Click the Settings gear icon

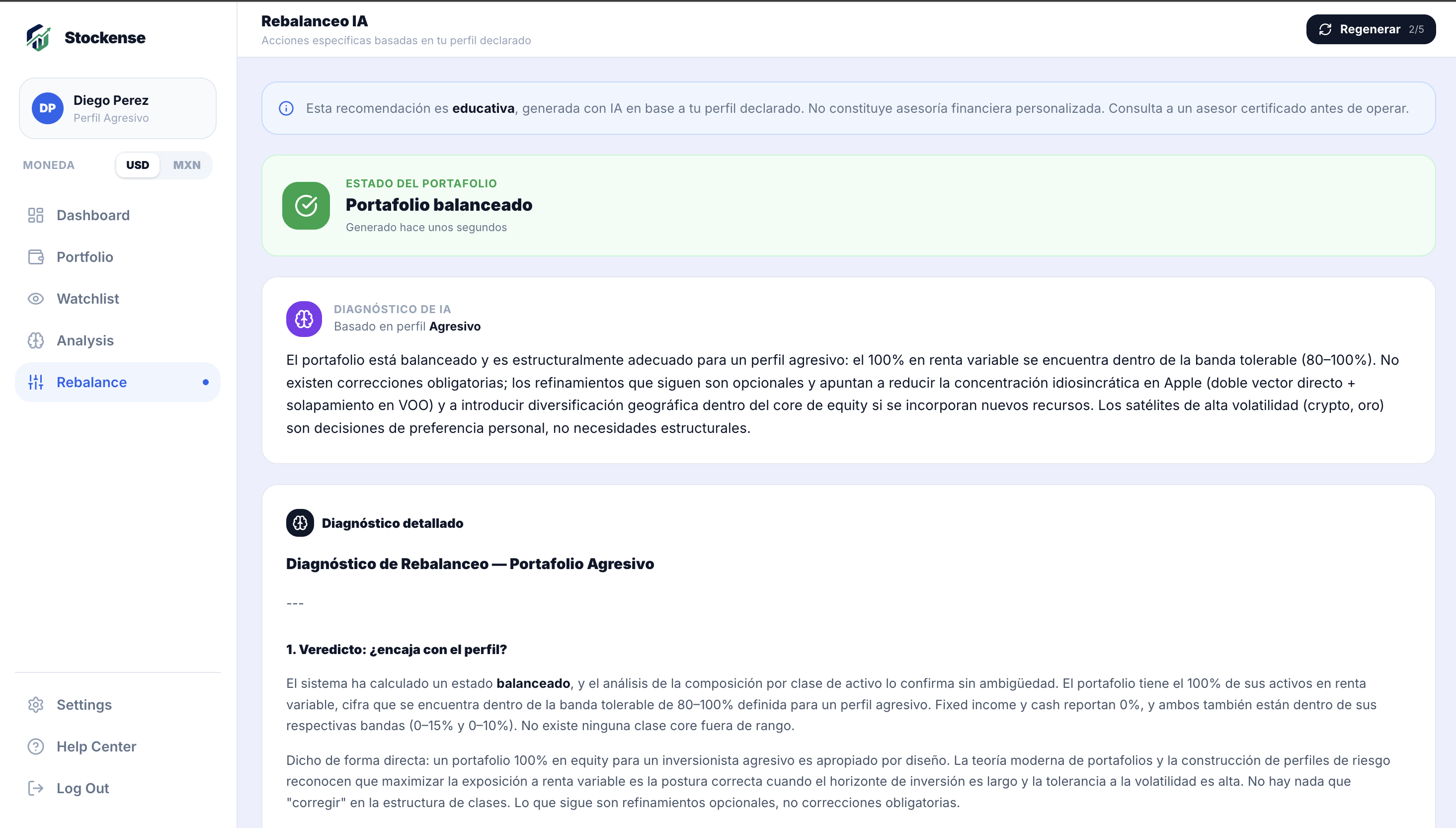tap(36, 705)
